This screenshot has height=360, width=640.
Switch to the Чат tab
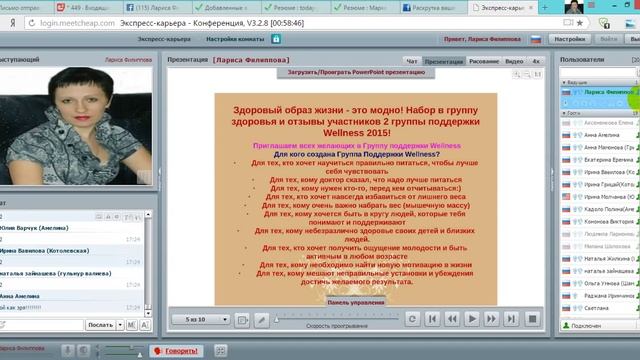pyautogui.click(x=412, y=61)
